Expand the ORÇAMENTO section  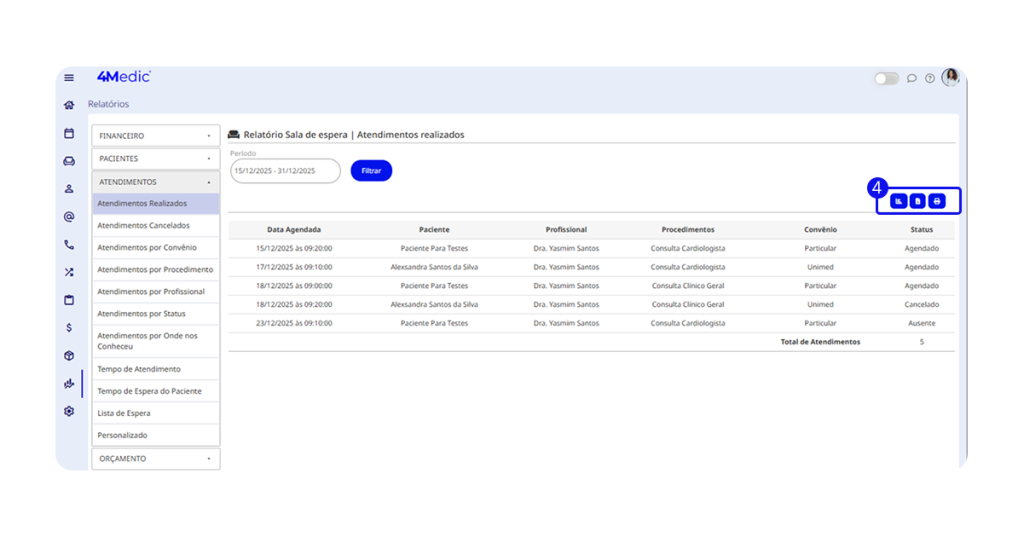pos(155,459)
